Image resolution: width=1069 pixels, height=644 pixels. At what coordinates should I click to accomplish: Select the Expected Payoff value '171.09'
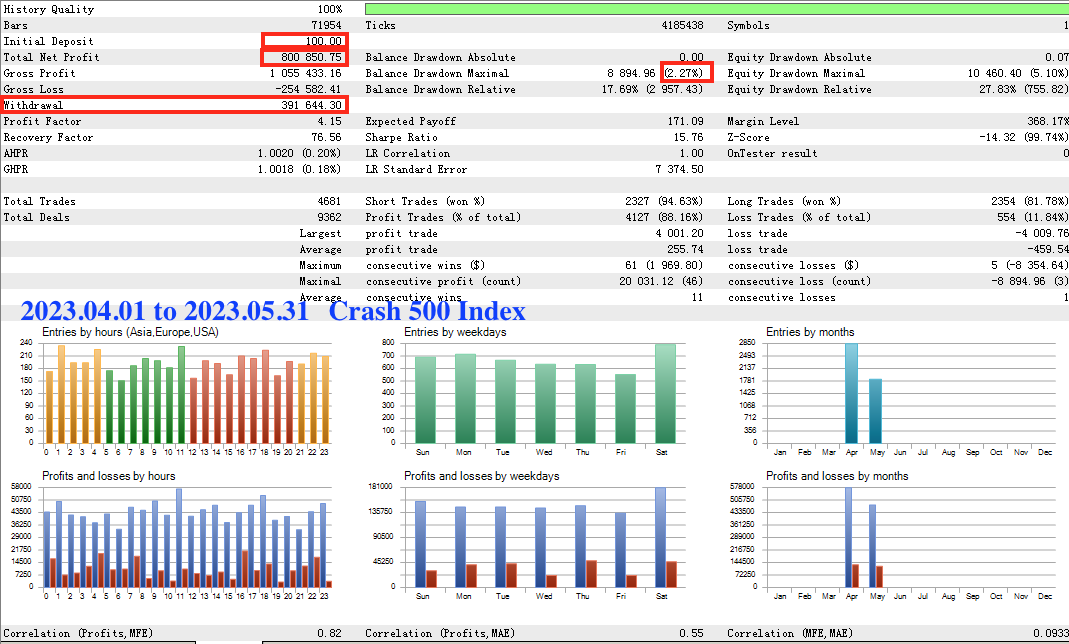(686, 121)
